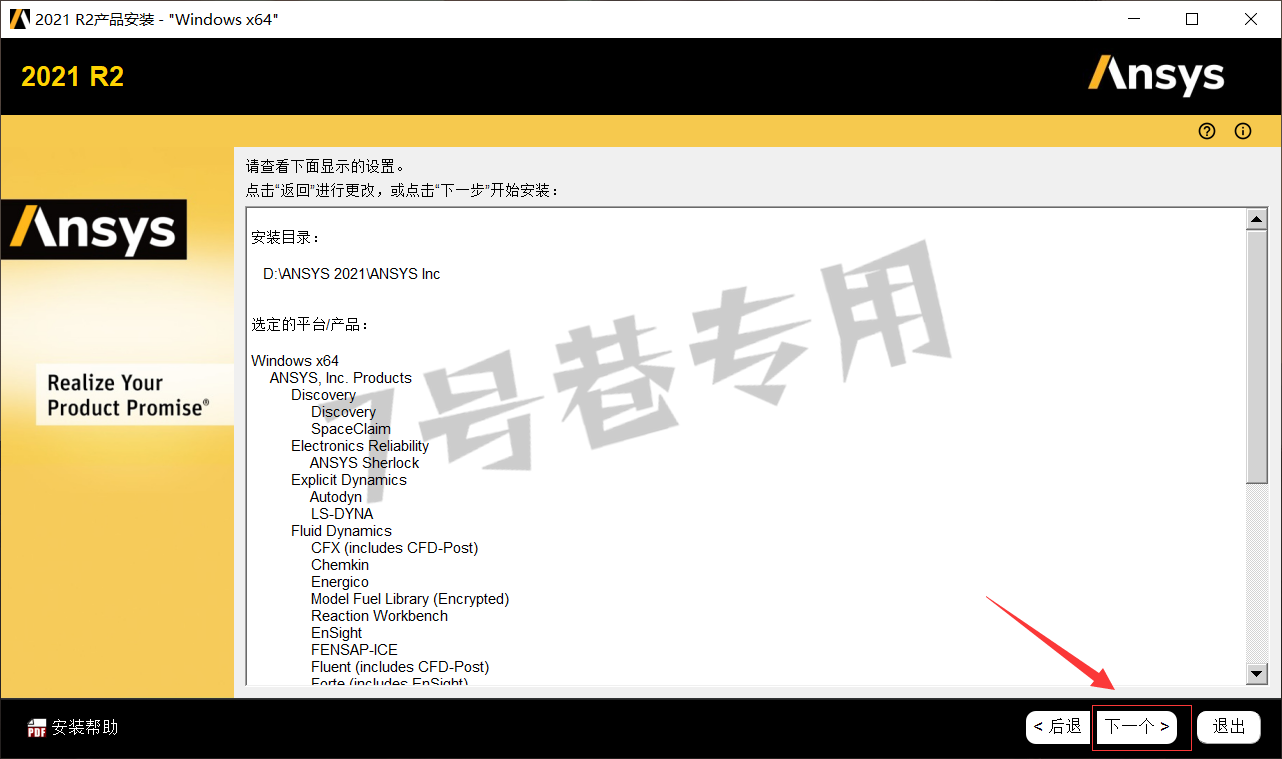Select the install path D:\ANSYS 2021\ANSYS Inc
The width and height of the screenshot is (1282, 759).
(x=351, y=274)
